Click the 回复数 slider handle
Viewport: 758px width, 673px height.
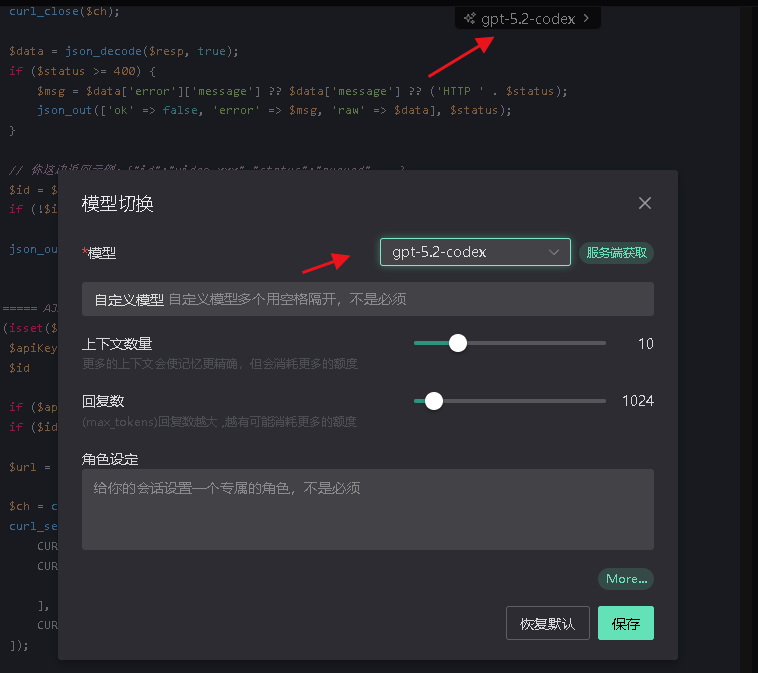[434, 401]
